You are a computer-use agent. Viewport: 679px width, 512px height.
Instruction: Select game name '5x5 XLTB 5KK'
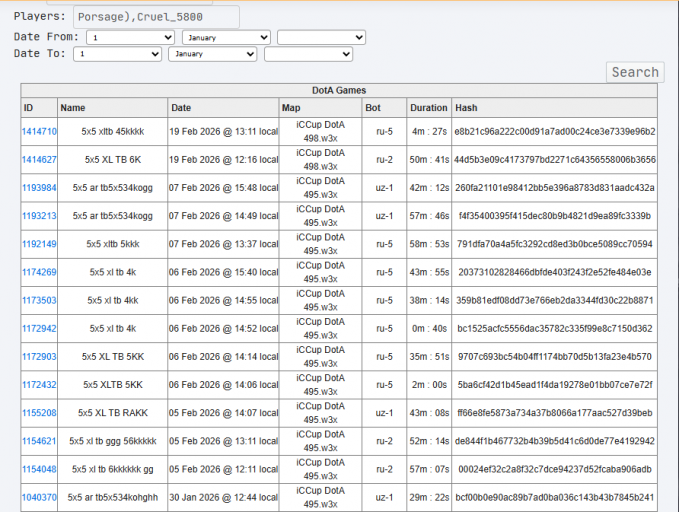pyautogui.click(x=113, y=385)
